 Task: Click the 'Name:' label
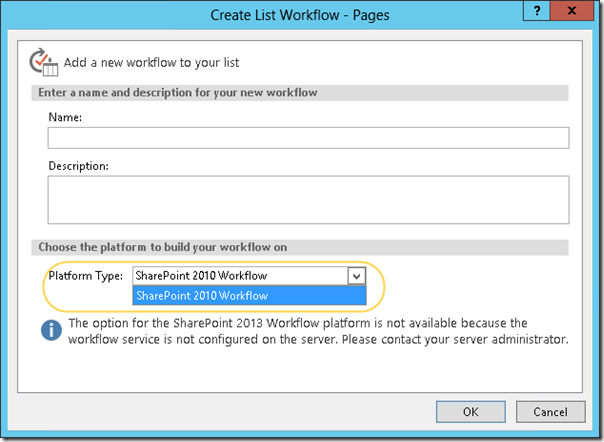[65, 117]
